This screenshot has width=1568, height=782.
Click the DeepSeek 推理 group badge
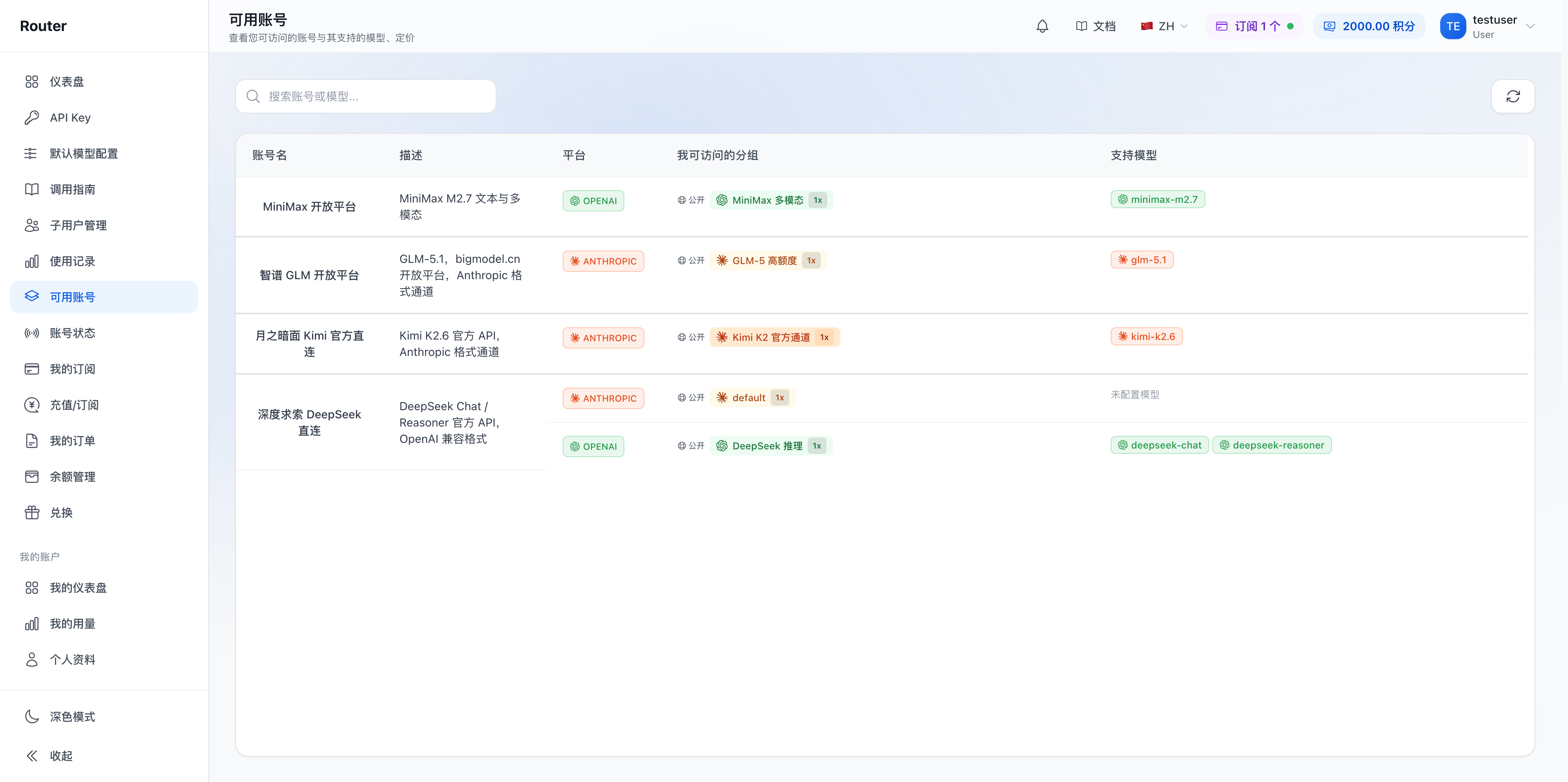(x=771, y=446)
